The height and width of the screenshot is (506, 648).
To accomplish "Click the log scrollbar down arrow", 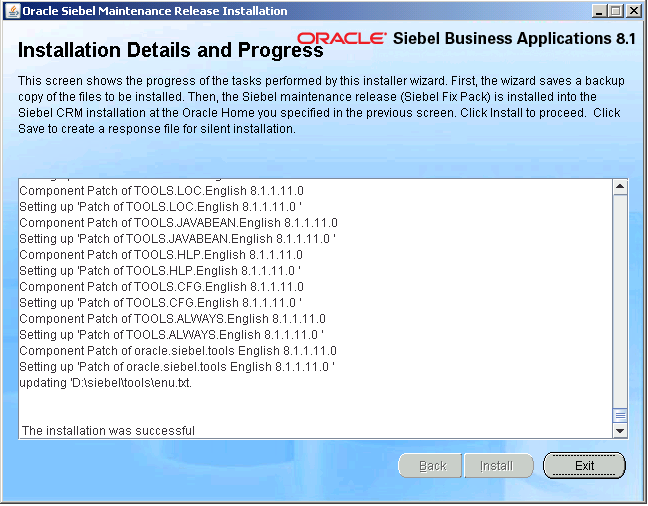I will point(620,430).
